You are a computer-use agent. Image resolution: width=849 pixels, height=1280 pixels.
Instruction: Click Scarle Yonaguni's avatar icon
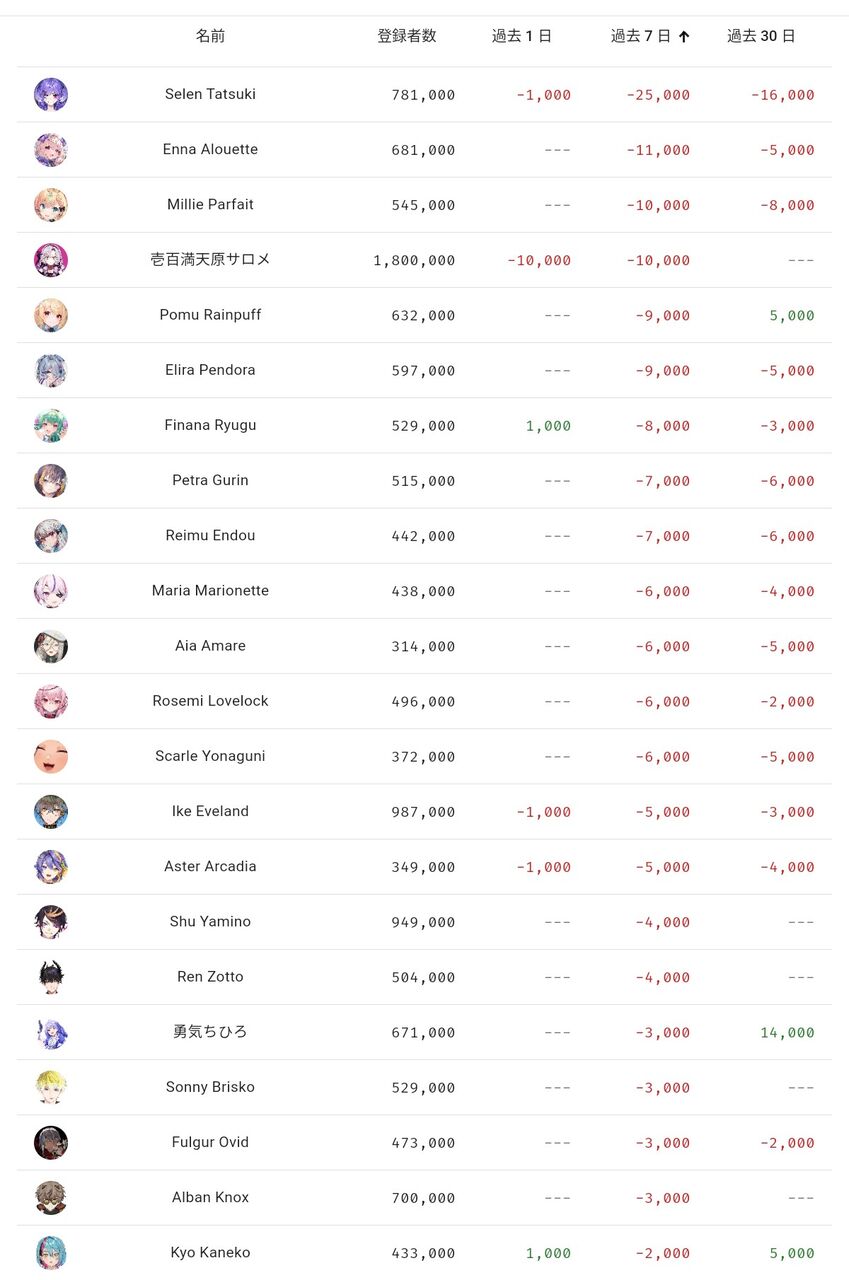tap(51, 757)
